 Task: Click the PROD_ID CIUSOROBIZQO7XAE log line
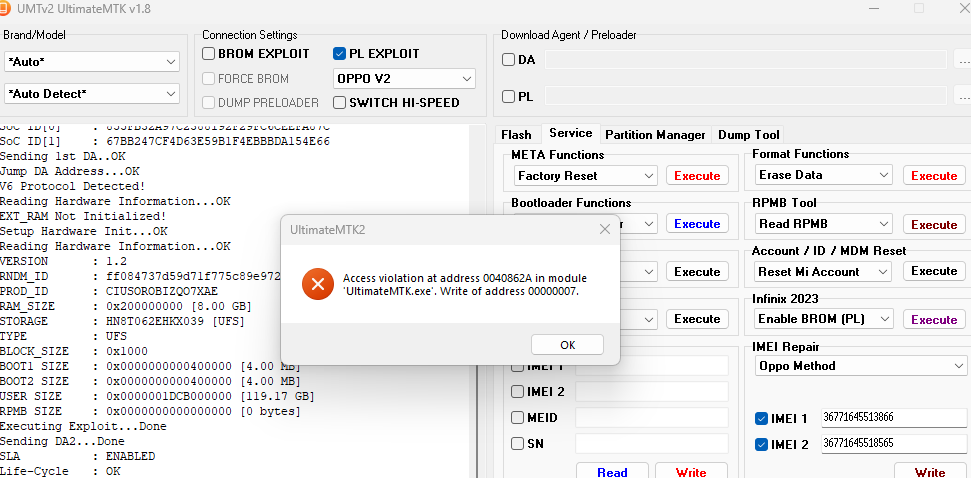pos(109,292)
